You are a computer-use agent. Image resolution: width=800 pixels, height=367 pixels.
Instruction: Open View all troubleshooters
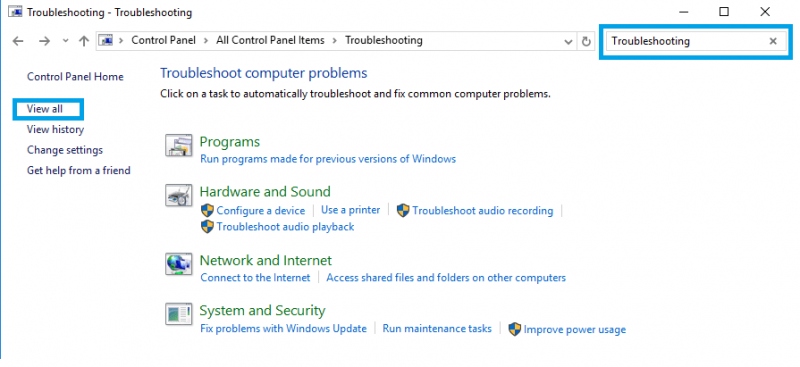coord(45,109)
